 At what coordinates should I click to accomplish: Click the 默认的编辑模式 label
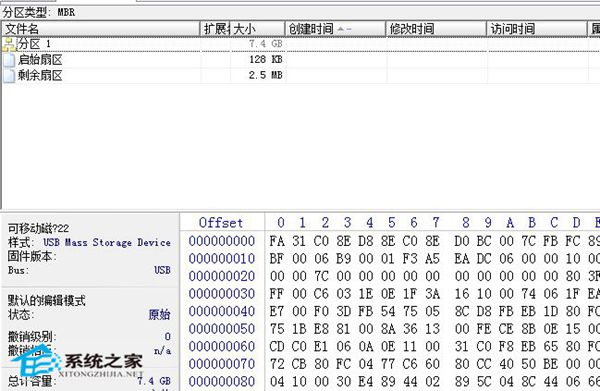tap(46, 300)
